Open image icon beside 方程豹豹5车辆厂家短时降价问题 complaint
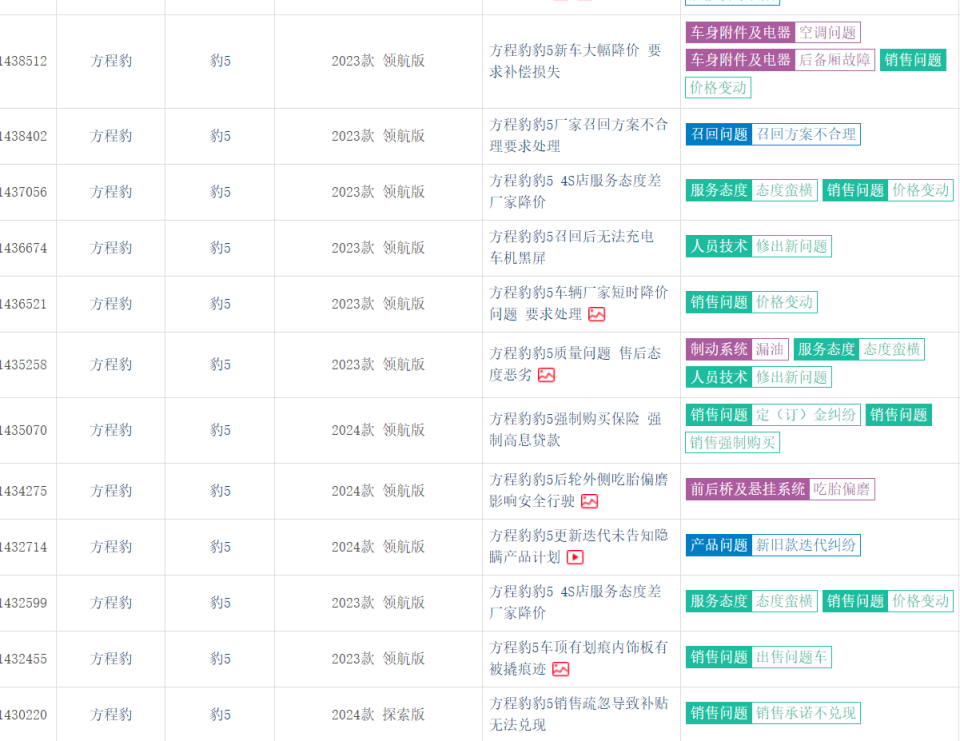The width and height of the screenshot is (960, 741). coord(596,314)
